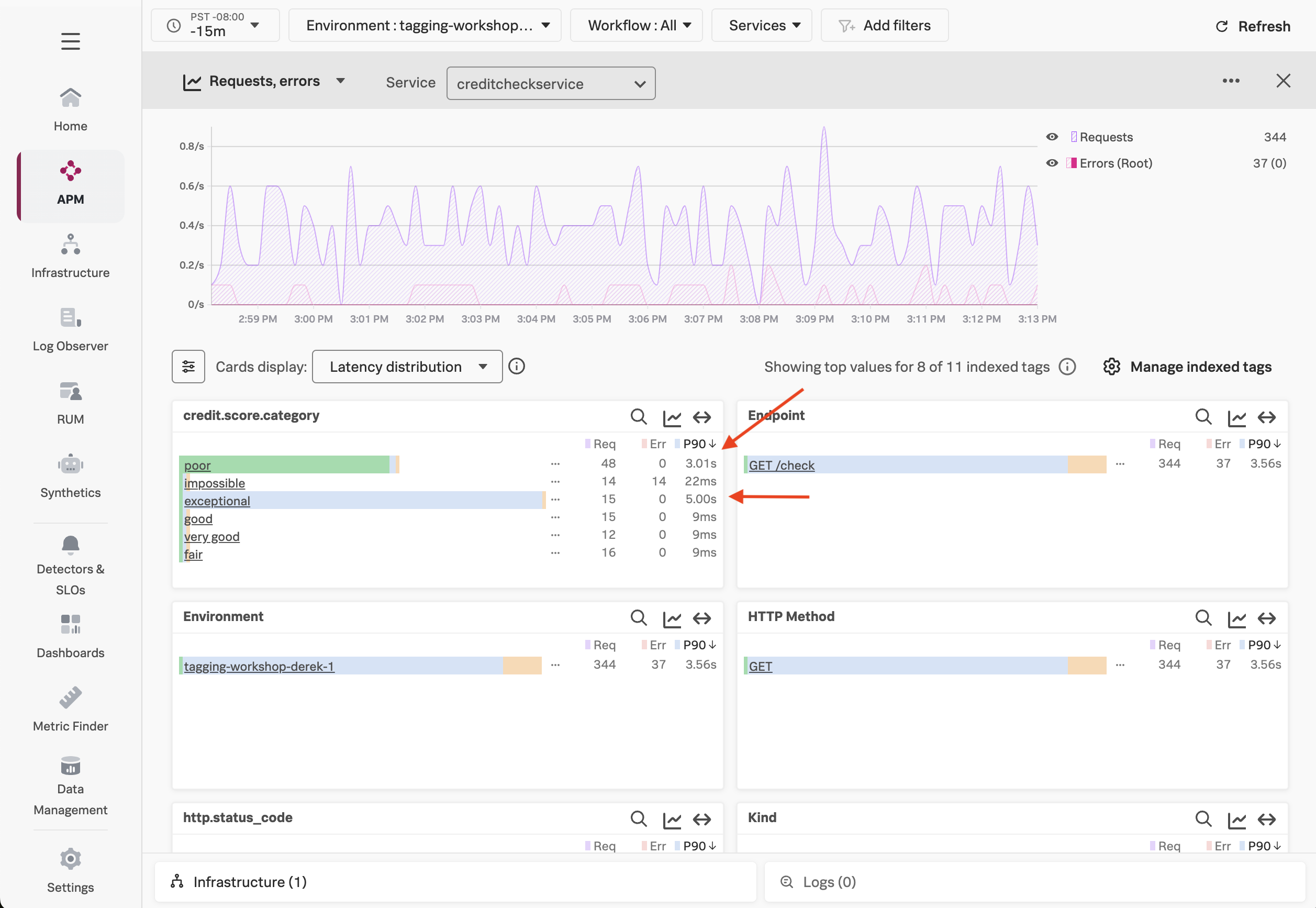Open the compare arrows on the Environment card
Image resolution: width=1316 pixels, height=908 pixels.
(702, 618)
